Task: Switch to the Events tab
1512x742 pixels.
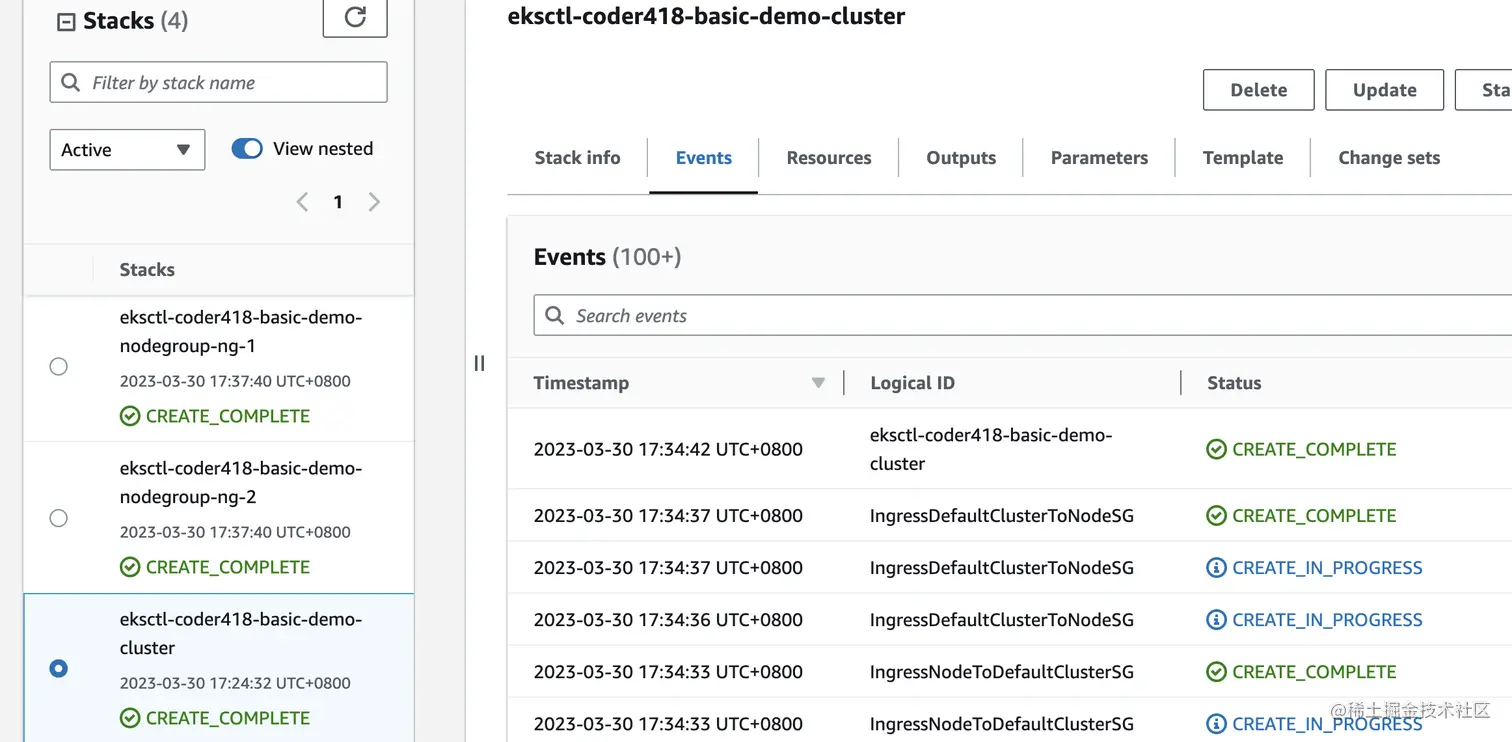Action: 704,158
